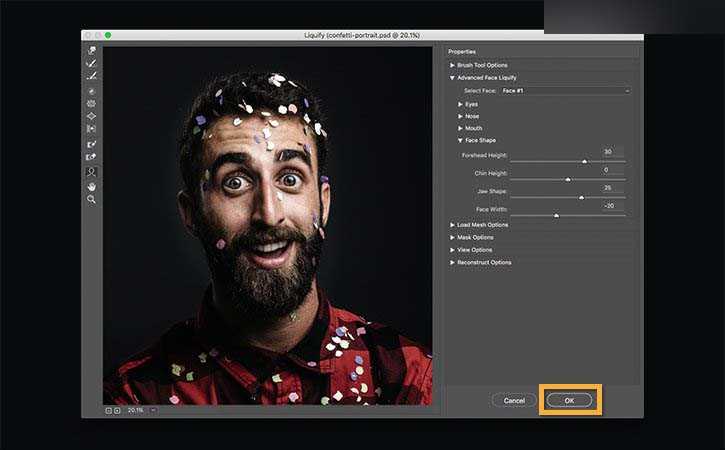Viewport: 725px width, 450px height.
Task: Click the Cancel button
Action: pyautogui.click(x=514, y=400)
